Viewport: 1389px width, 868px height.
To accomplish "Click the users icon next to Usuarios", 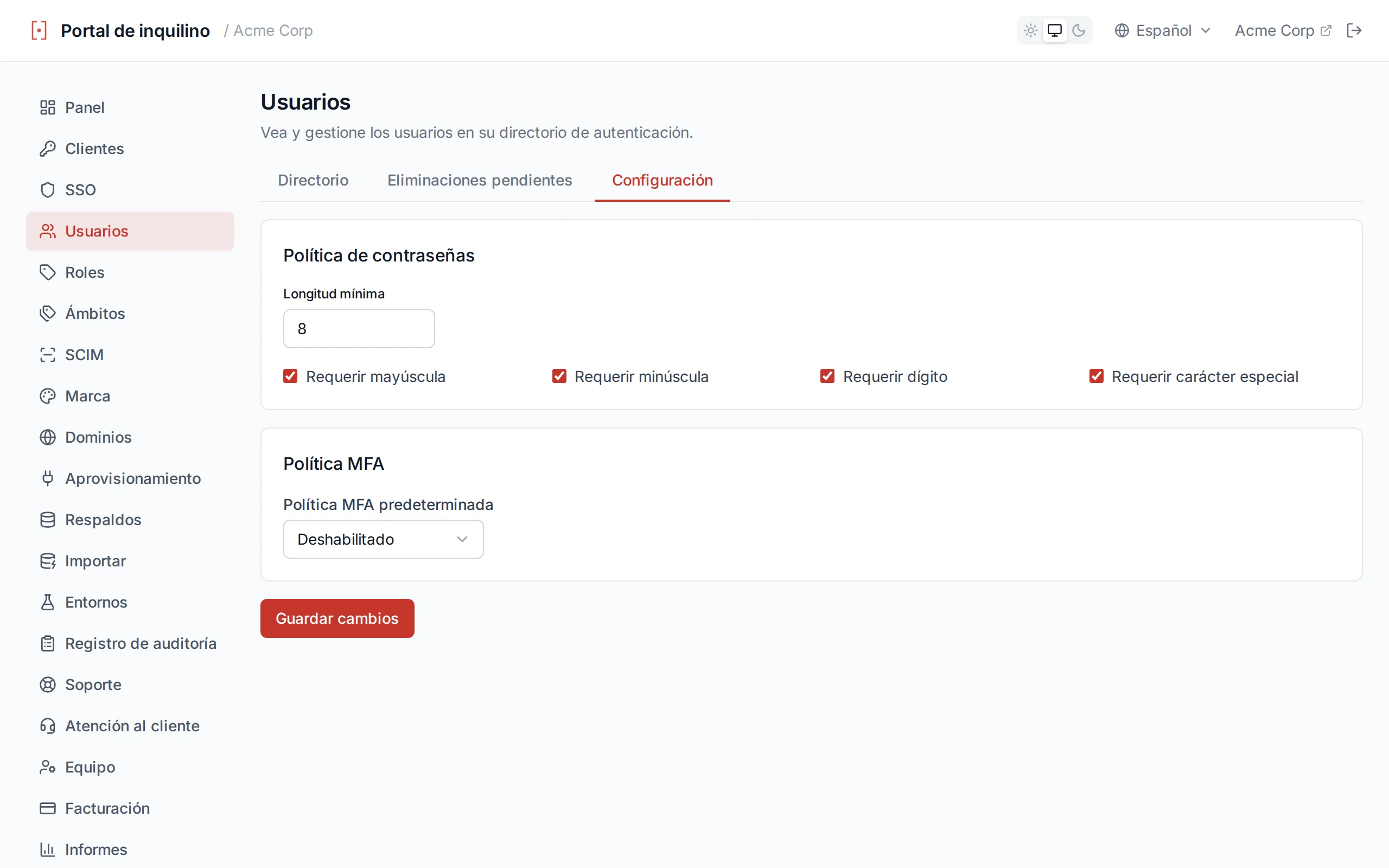I will pyautogui.click(x=48, y=231).
